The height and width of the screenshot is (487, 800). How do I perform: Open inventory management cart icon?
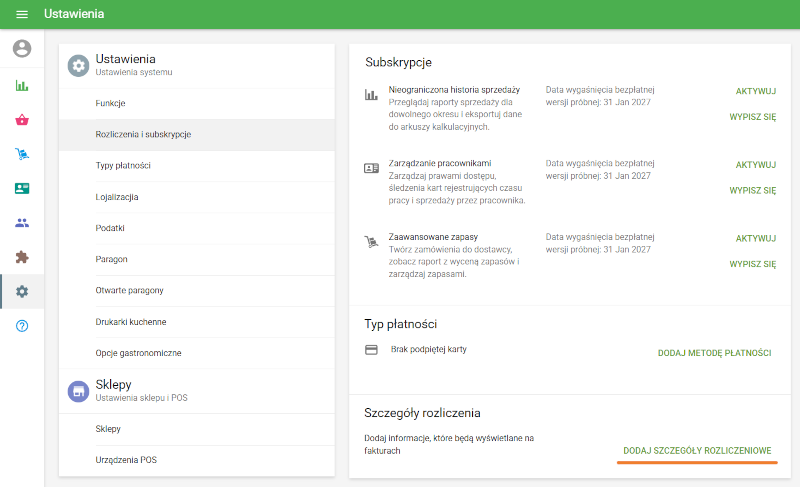(x=22, y=154)
